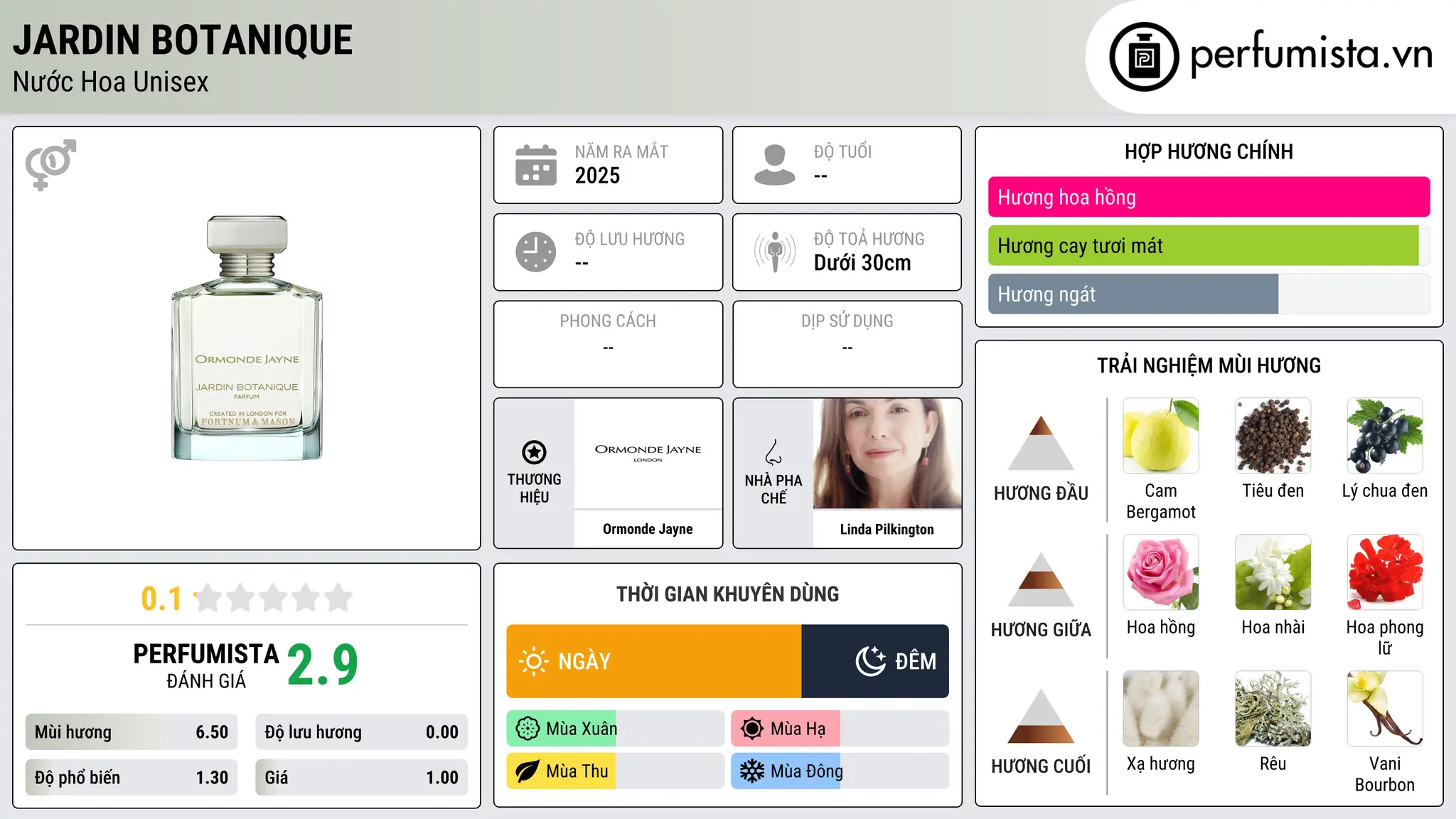Click the flower icon for Mùa Xuân
1456x819 pixels.
click(528, 729)
